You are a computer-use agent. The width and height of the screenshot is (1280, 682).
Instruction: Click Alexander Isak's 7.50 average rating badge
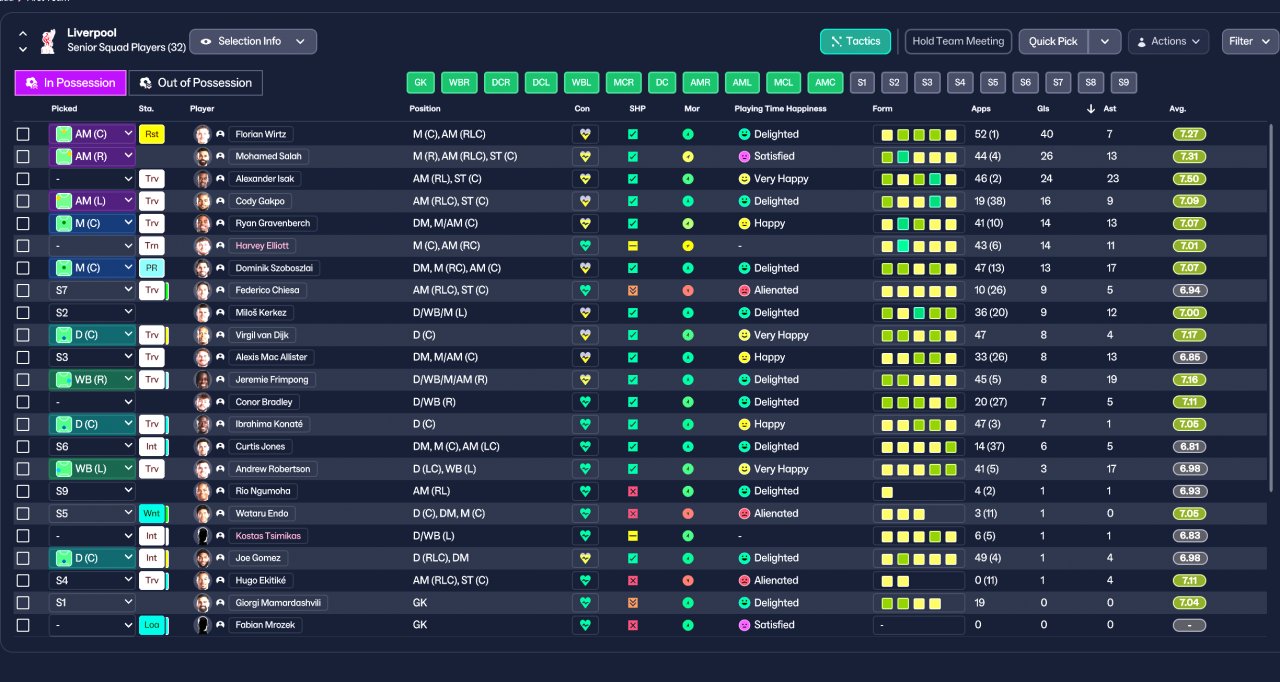click(x=1190, y=179)
